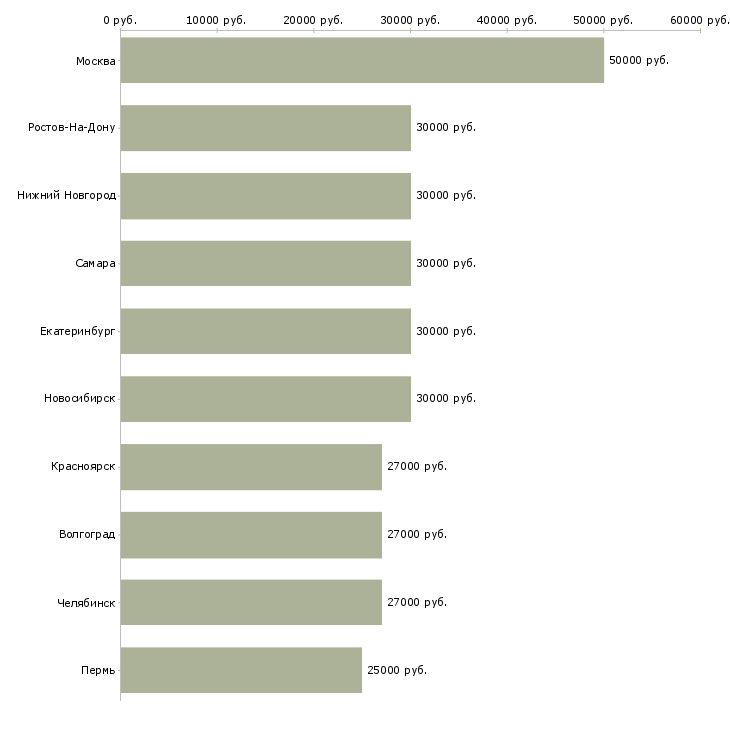Viewport: 730px width, 730px height.
Task: Select the Екатеринбург city label
Action: point(78,331)
